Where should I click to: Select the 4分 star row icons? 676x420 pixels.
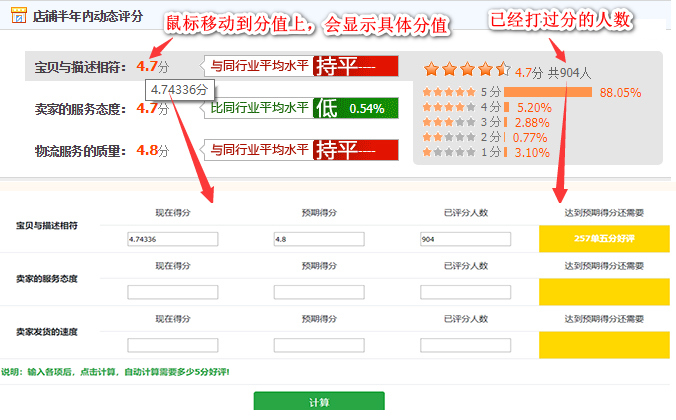click(450, 107)
